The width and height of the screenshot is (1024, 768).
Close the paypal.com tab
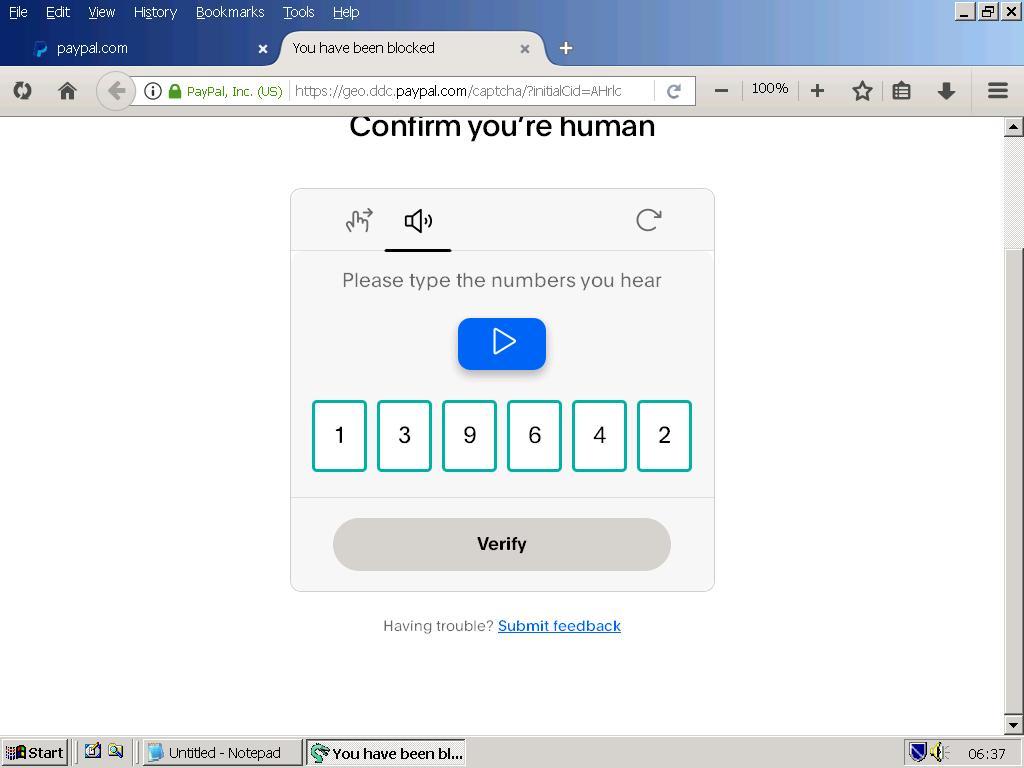coord(263,49)
